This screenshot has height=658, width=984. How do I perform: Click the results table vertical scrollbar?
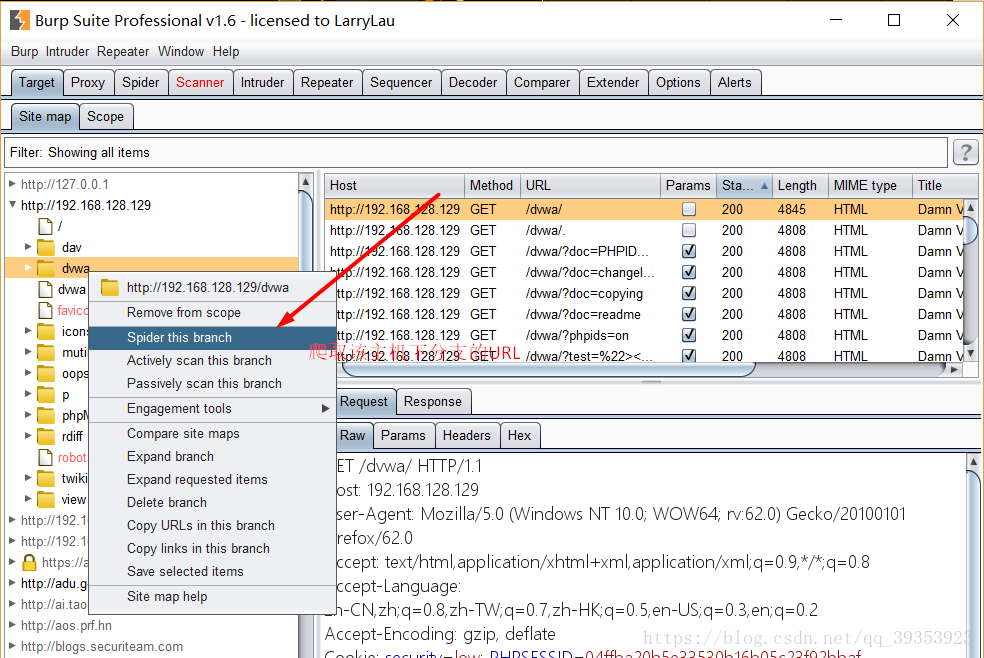[970, 230]
